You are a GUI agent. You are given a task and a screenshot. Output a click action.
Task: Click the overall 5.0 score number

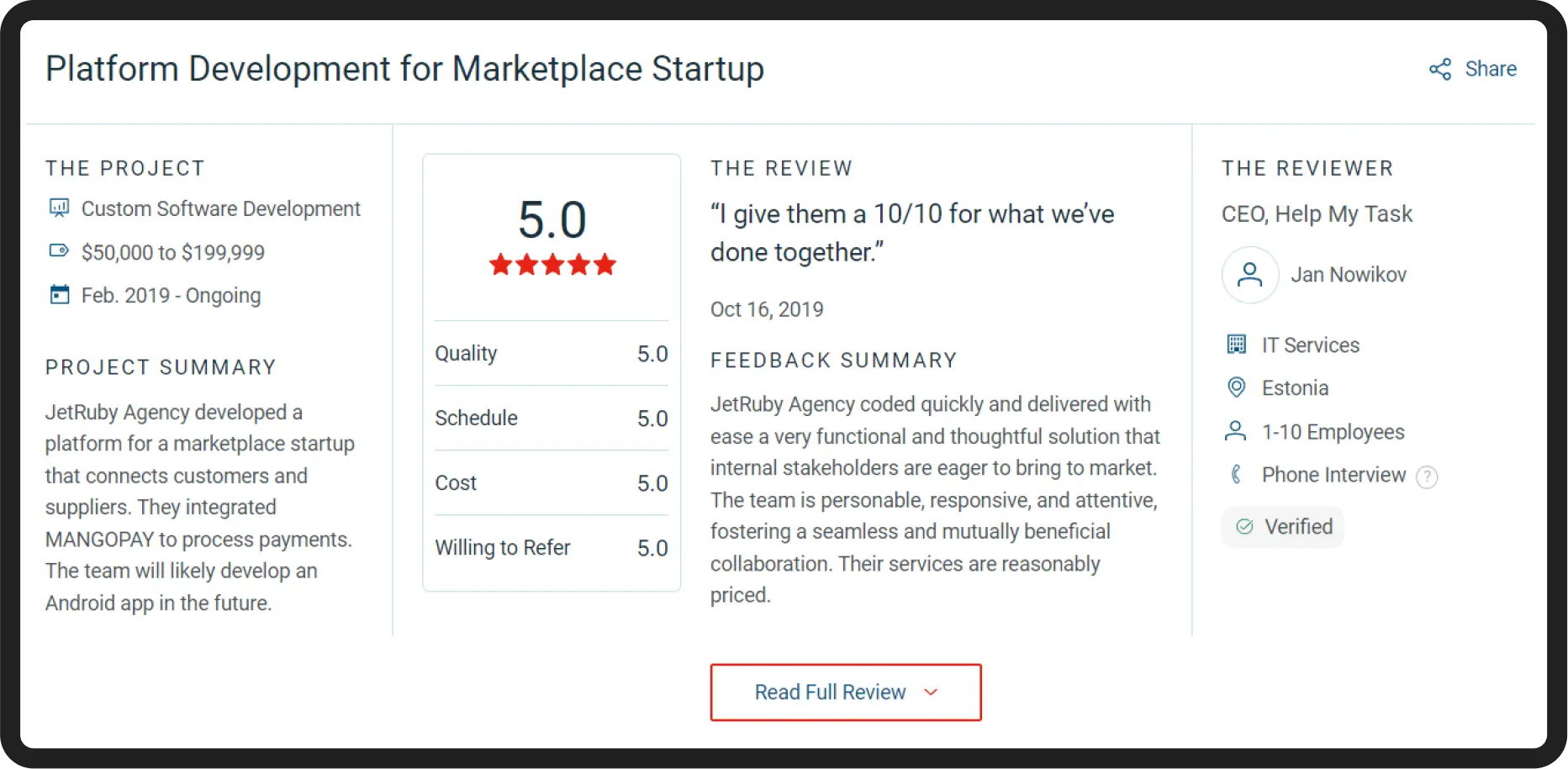tap(552, 220)
